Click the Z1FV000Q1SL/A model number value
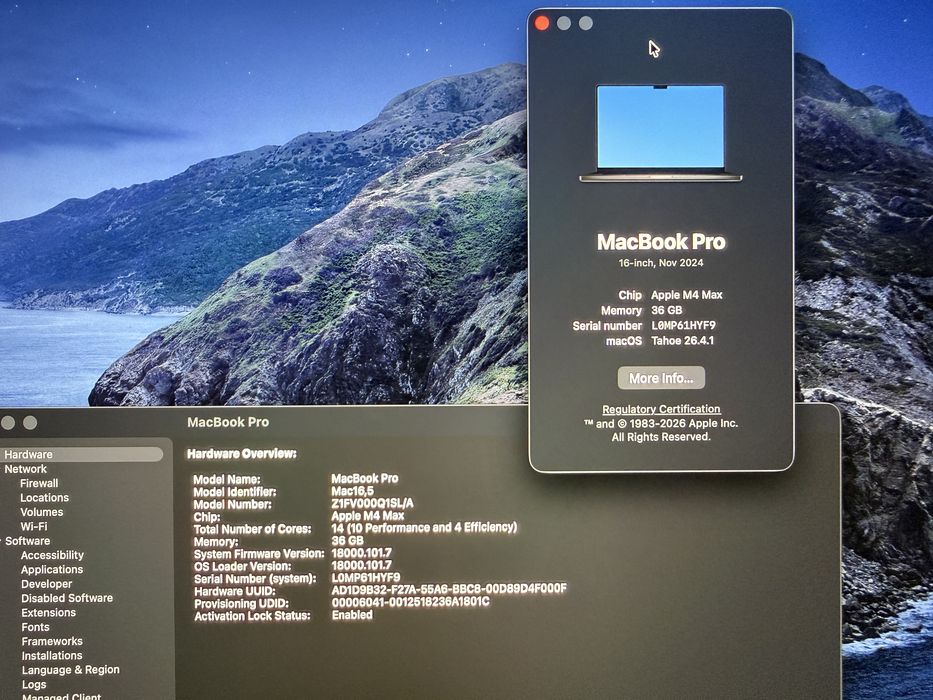The height and width of the screenshot is (700, 933). [372, 504]
